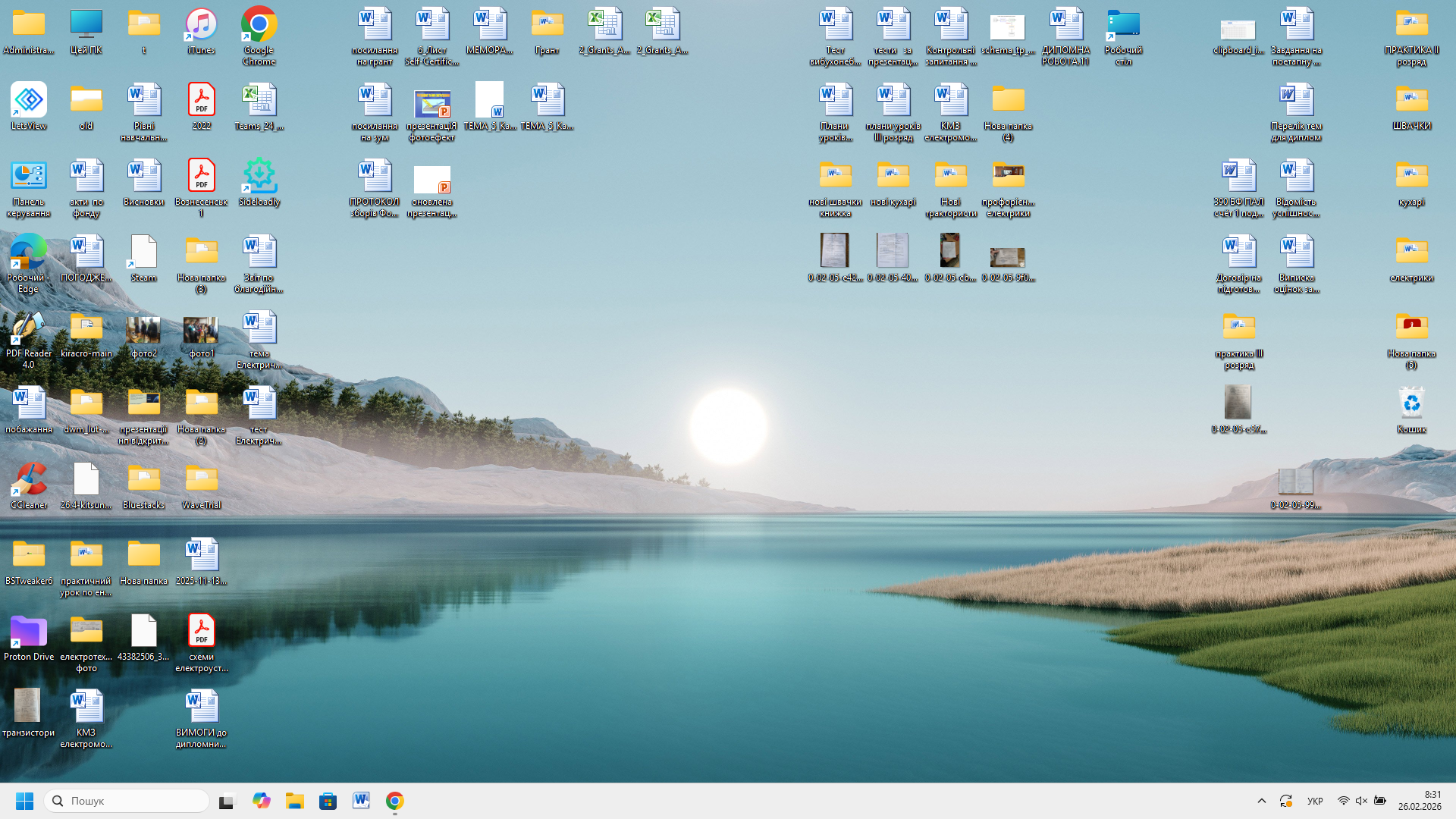The height and width of the screenshot is (819, 1456).
Task: Open the Windows Start menu
Action: (x=24, y=801)
